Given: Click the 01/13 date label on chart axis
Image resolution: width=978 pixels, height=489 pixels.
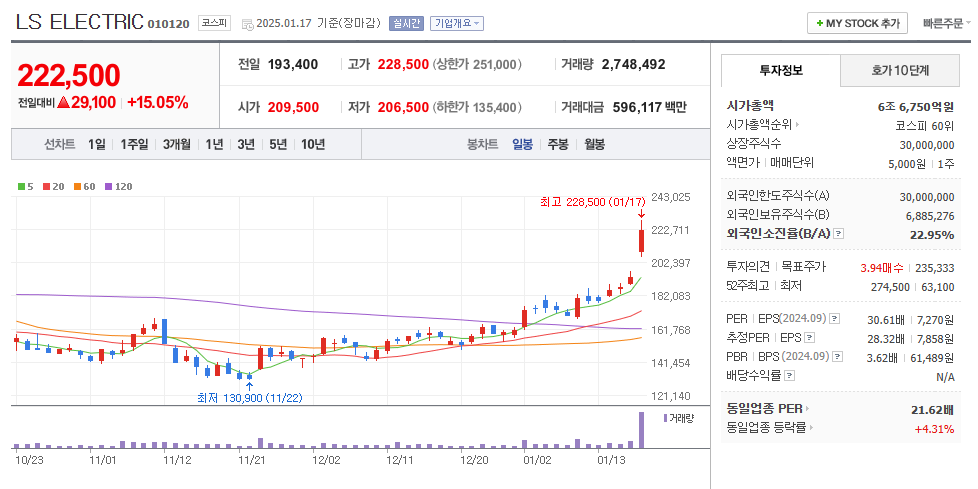Looking at the screenshot, I should point(612,460).
